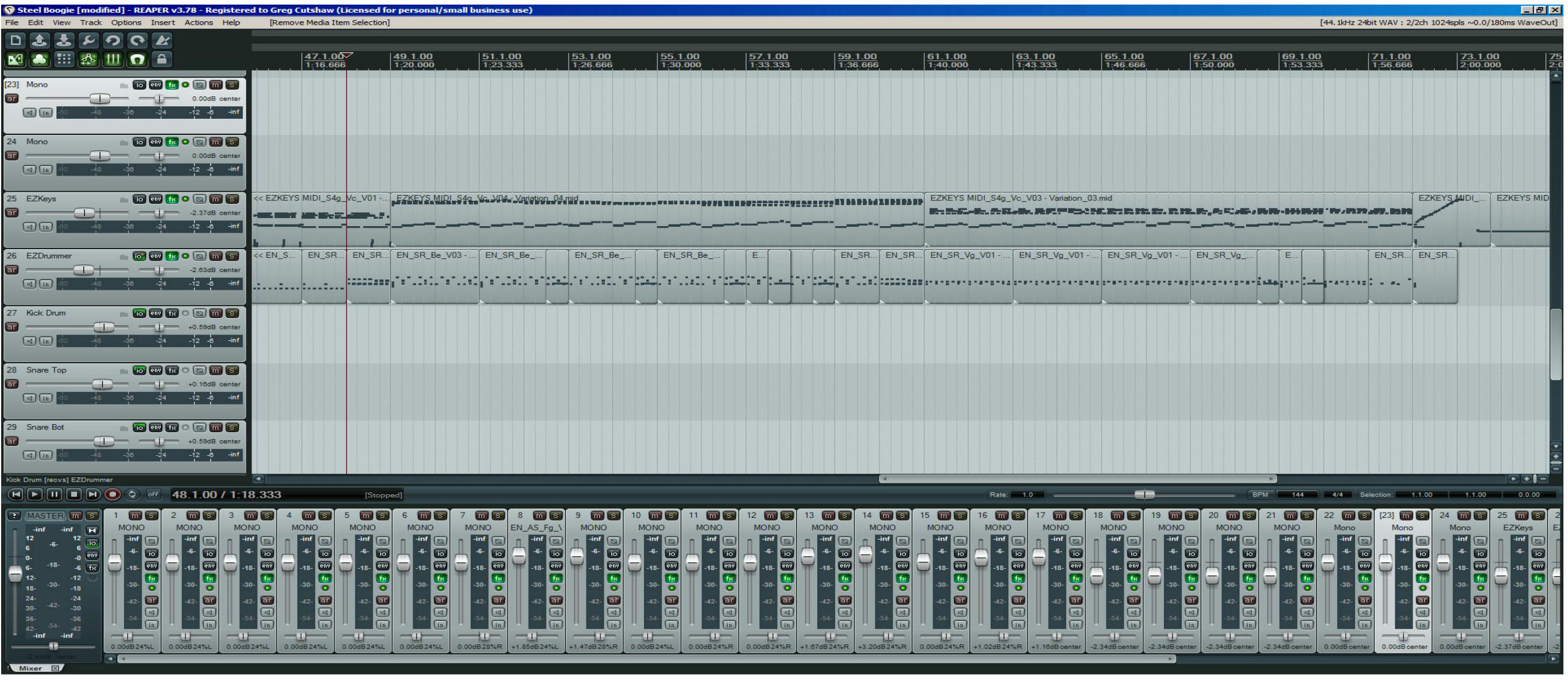1568x683 pixels.
Task: Open automation mode on Snare Top track
Action: point(11,384)
